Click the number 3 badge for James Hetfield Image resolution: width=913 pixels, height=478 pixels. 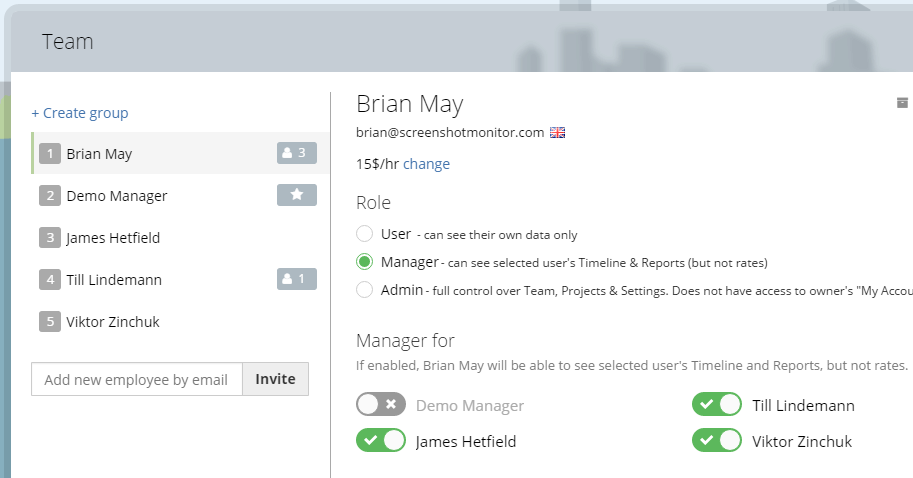pos(50,238)
